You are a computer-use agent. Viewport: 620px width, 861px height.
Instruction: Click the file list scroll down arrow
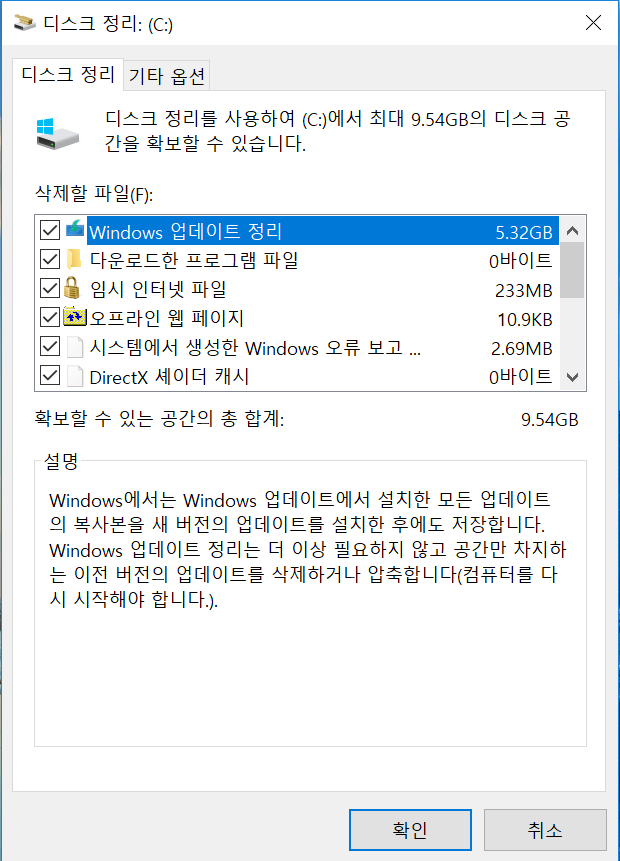click(572, 377)
